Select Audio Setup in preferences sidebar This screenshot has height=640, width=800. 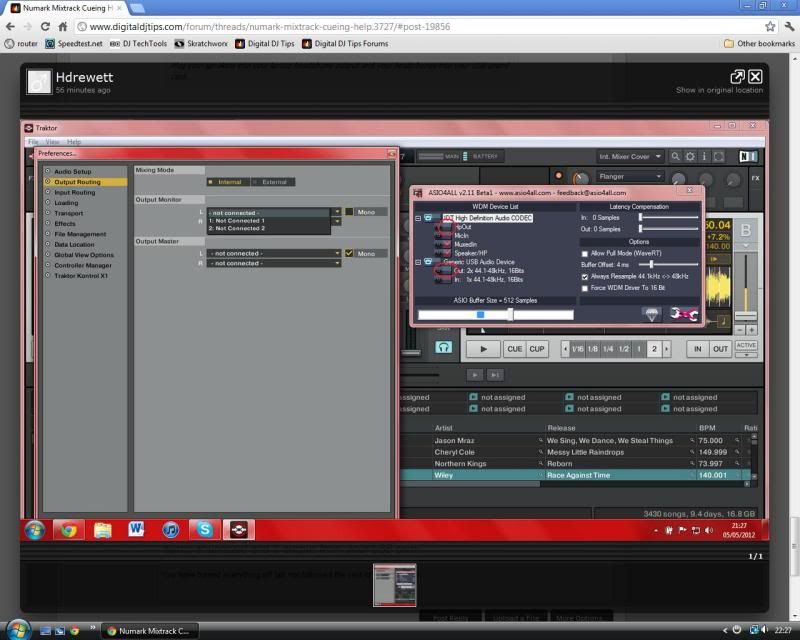pos(73,172)
